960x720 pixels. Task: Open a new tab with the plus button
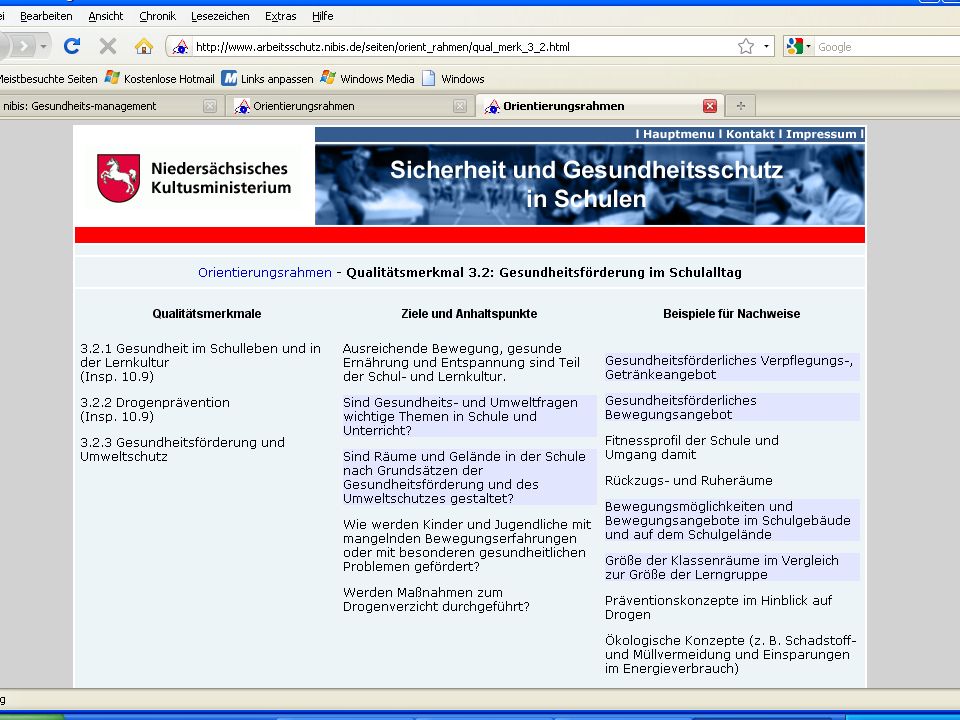tap(741, 106)
